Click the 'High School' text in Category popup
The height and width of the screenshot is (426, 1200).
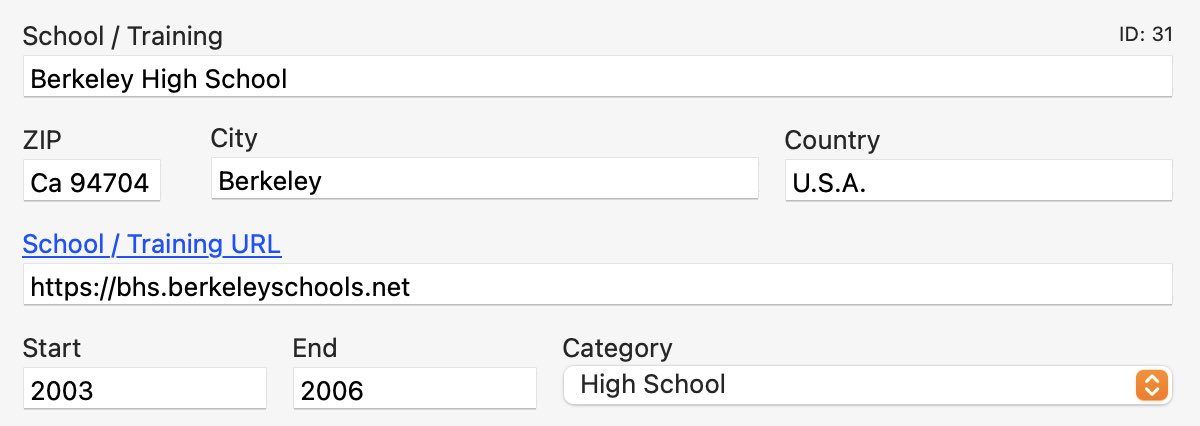pos(653,384)
